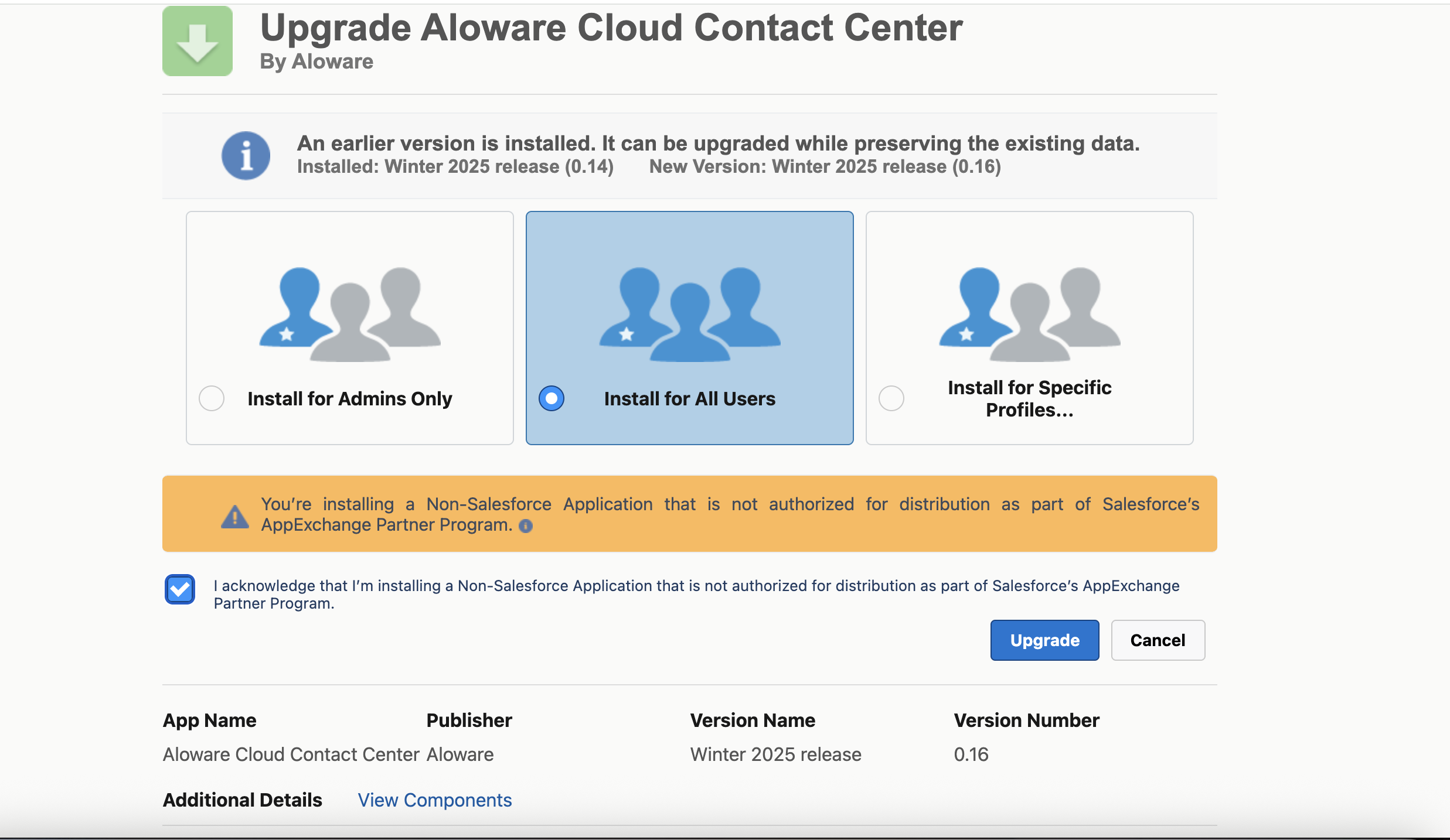
Task: Click the warning triangle icon
Action: click(235, 516)
